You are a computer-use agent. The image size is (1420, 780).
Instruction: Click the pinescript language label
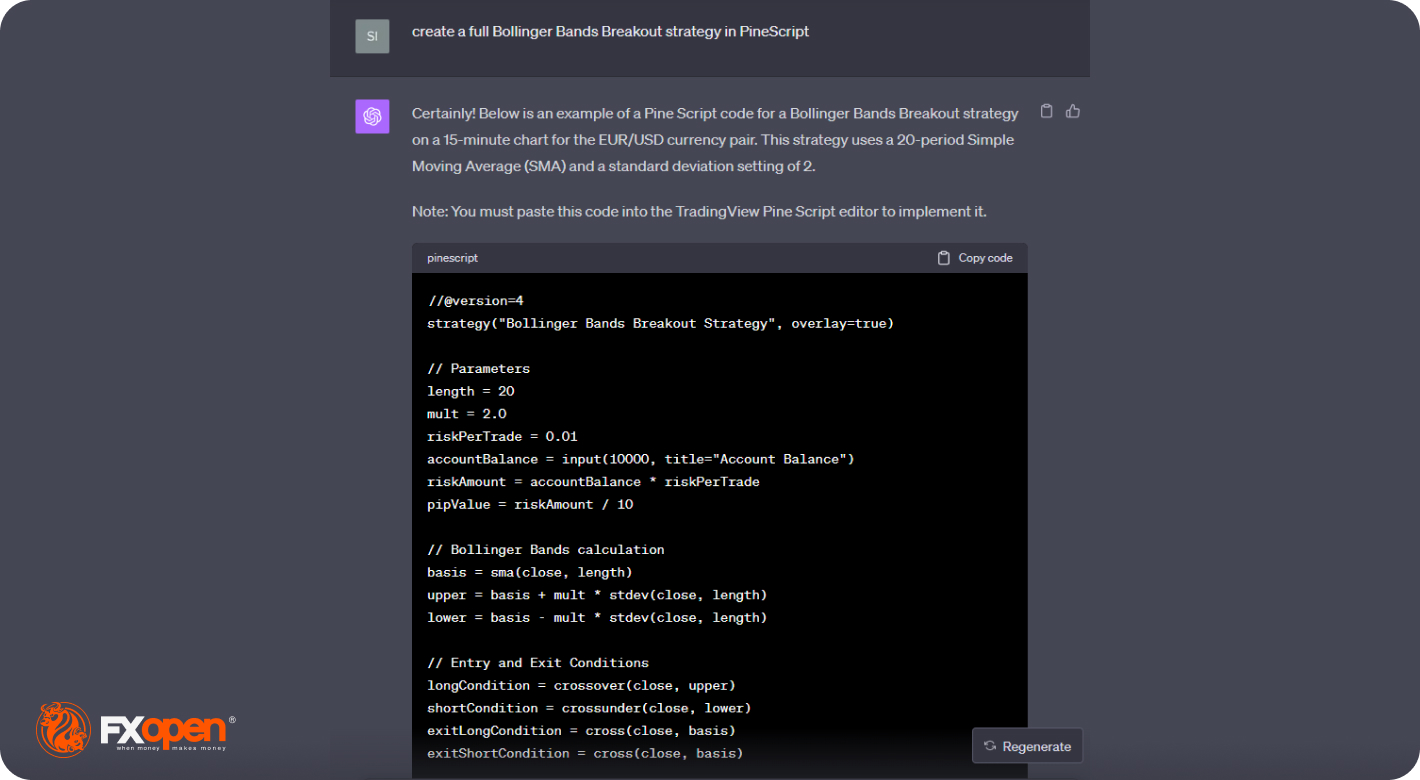[x=452, y=258]
